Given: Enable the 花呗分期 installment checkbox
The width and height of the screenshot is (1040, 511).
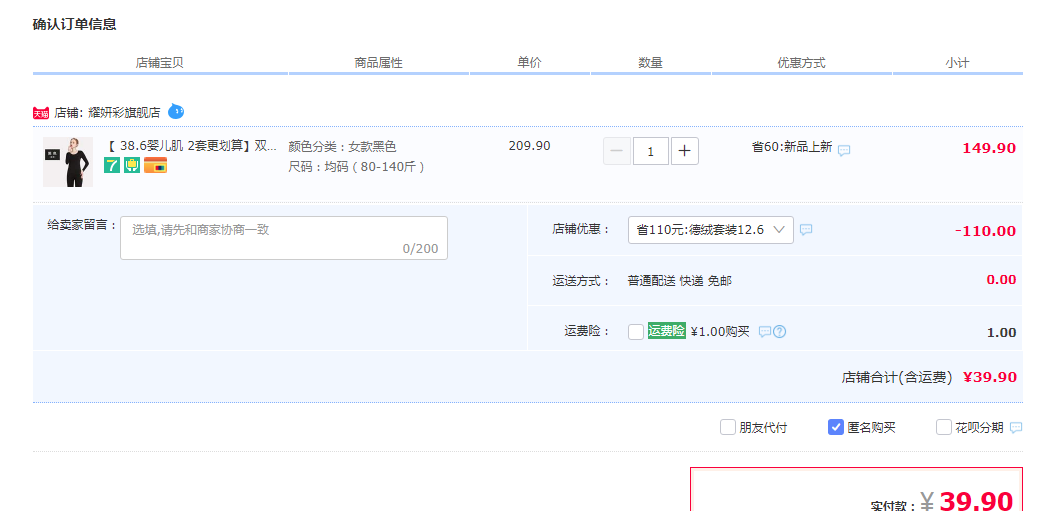Looking at the screenshot, I should pyautogui.click(x=944, y=427).
